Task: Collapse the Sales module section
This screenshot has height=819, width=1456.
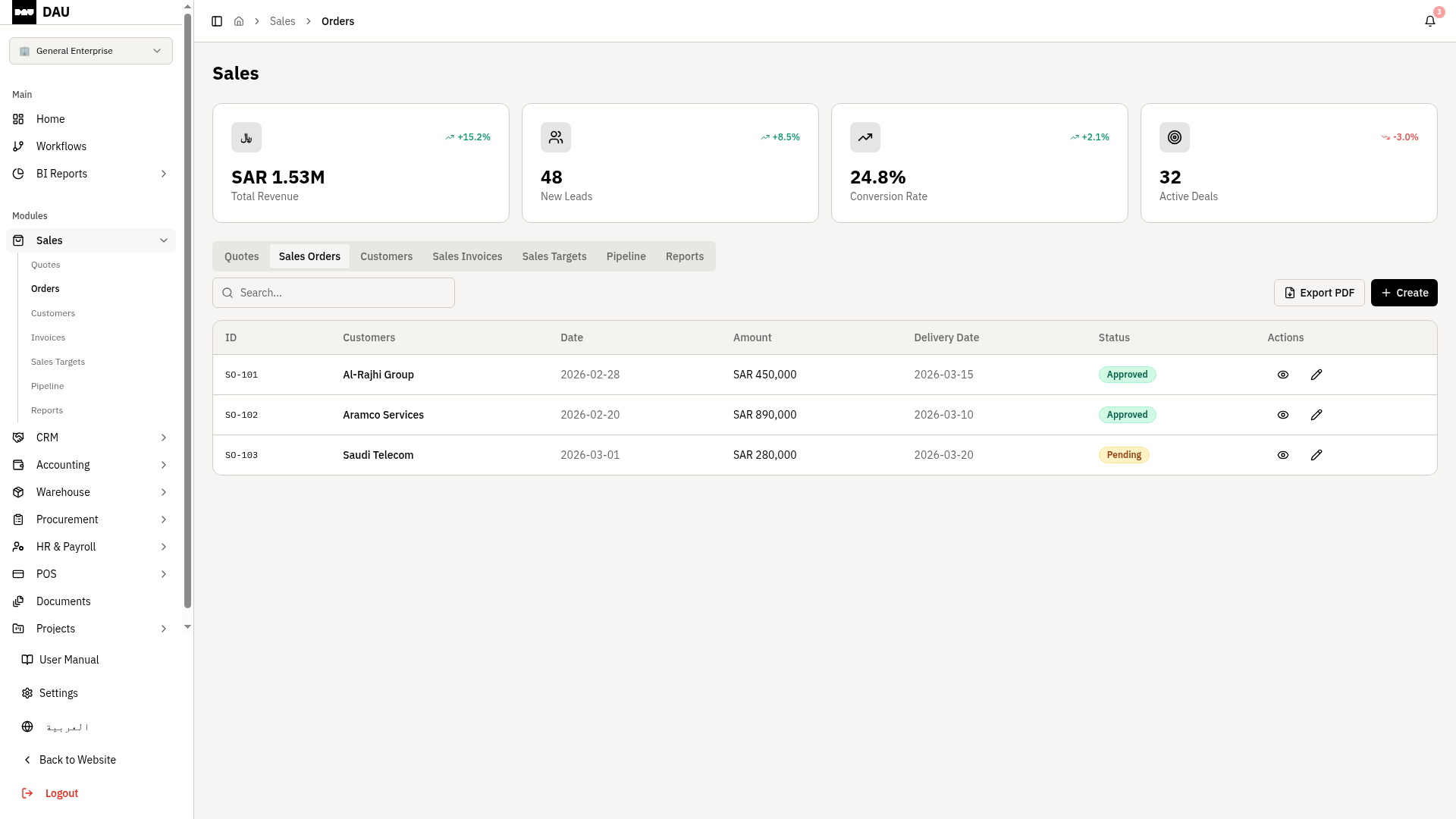Action: pos(164,240)
